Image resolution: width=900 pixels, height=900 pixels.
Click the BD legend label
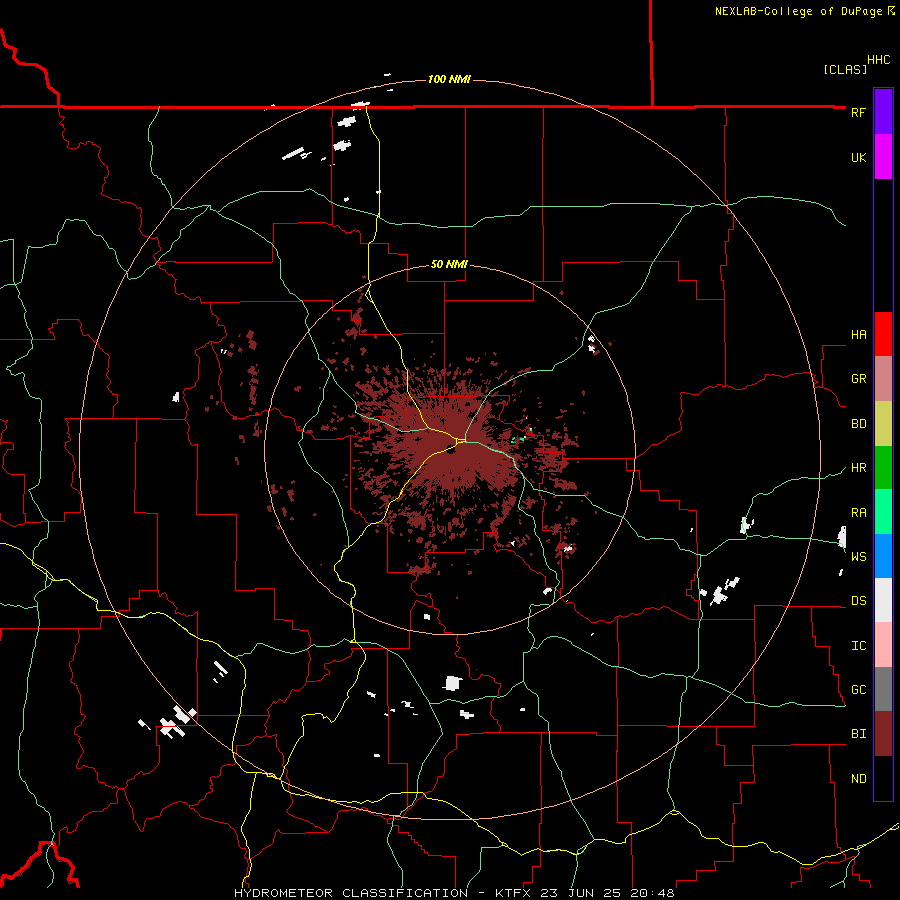[x=858, y=424]
